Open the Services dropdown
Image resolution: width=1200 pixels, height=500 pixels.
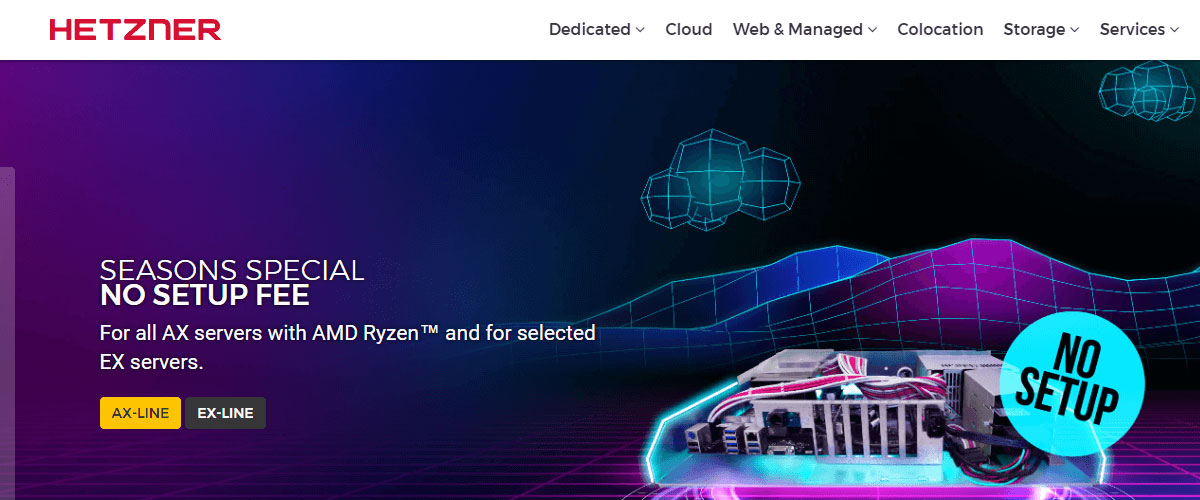[x=1139, y=30]
